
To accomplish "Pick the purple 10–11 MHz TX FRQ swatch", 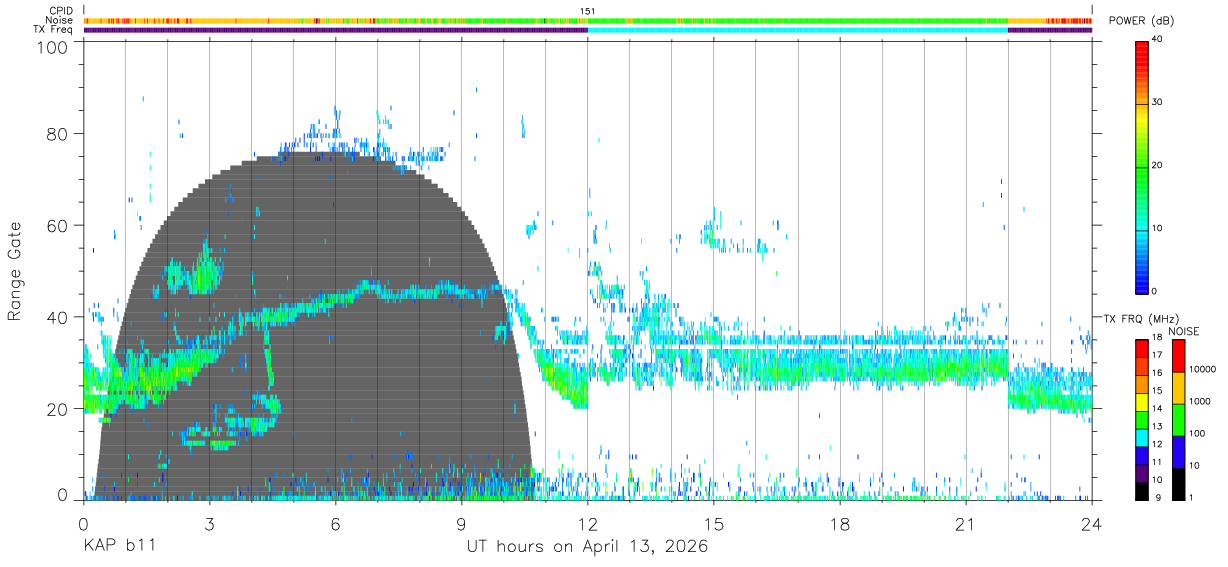I will click(1142, 472).
